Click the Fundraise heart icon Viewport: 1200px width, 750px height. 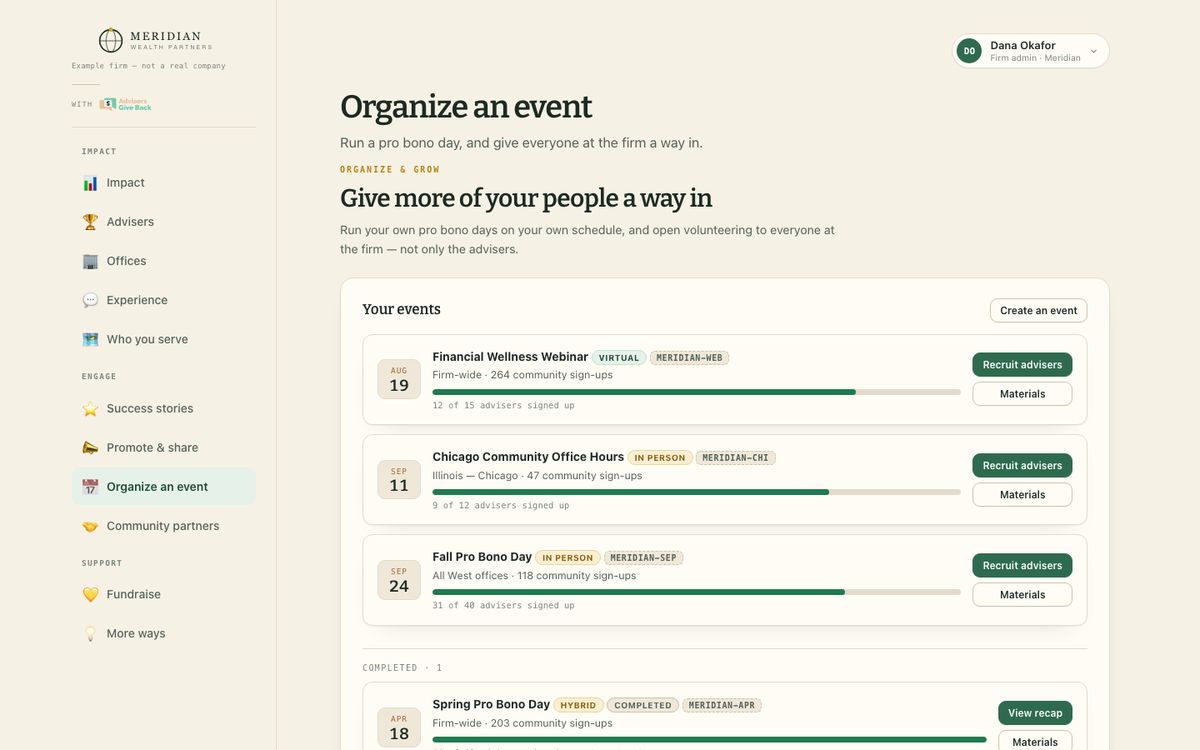[x=90, y=595]
